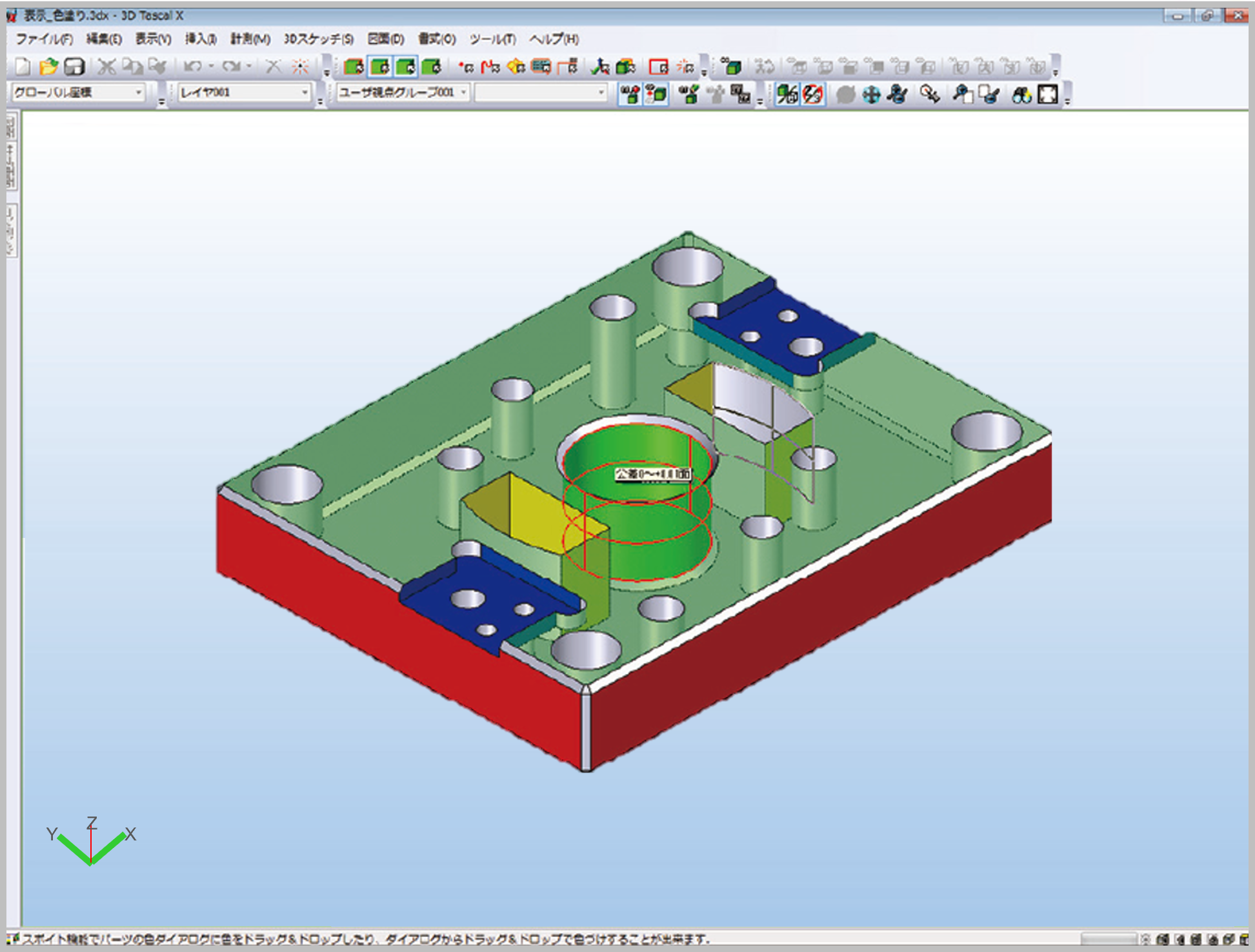Screen dimensions: 1255x952
Task: Open the グローバル座標 coordinate dropdown
Action: [78, 93]
